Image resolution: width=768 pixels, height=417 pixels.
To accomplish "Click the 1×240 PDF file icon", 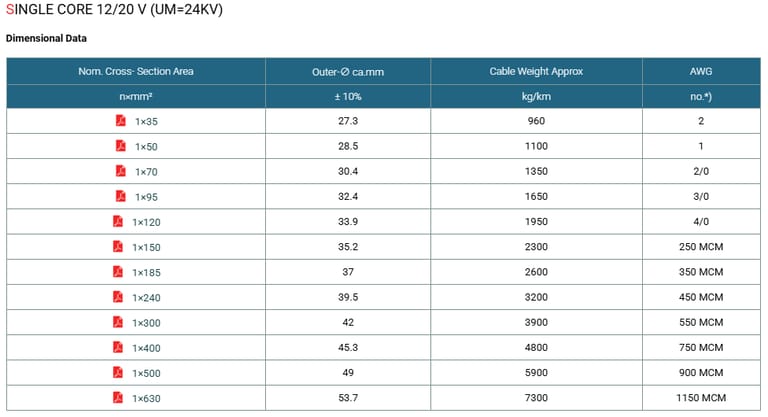I will [118, 297].
